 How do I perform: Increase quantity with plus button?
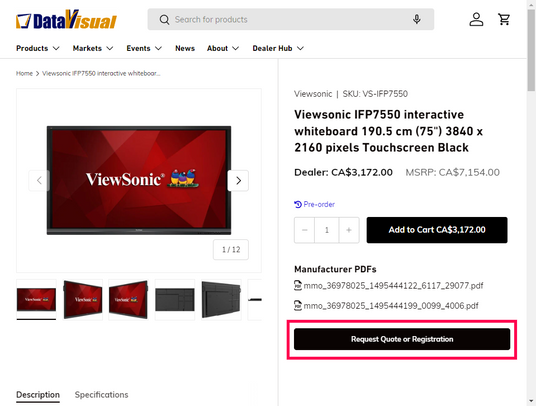tap(349, 230)
